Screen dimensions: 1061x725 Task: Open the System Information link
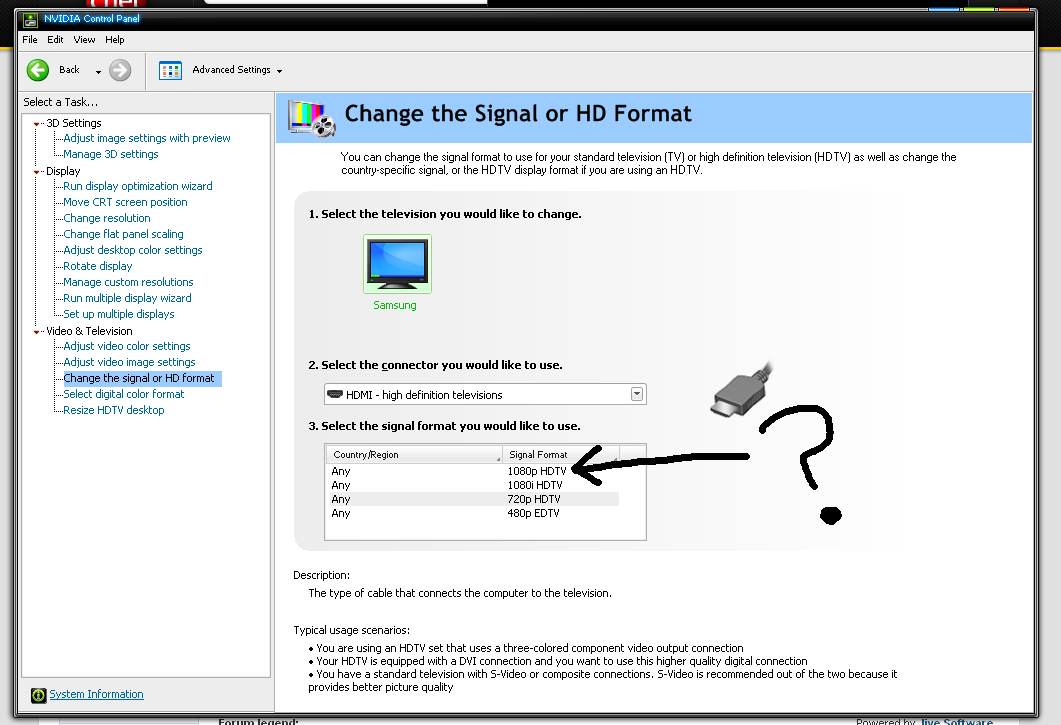click(96, 694)
